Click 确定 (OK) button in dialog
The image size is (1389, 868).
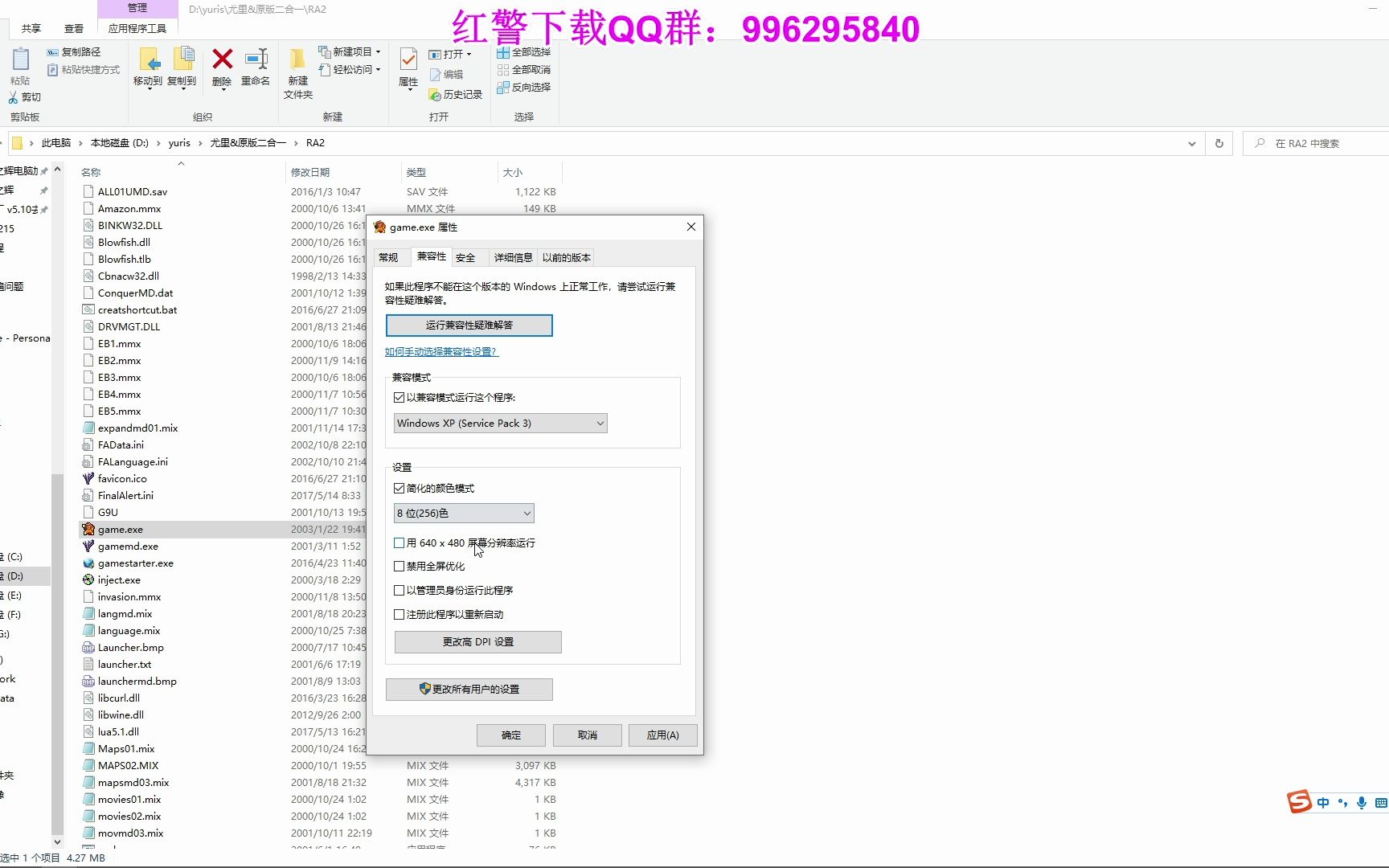coord(511,735)
